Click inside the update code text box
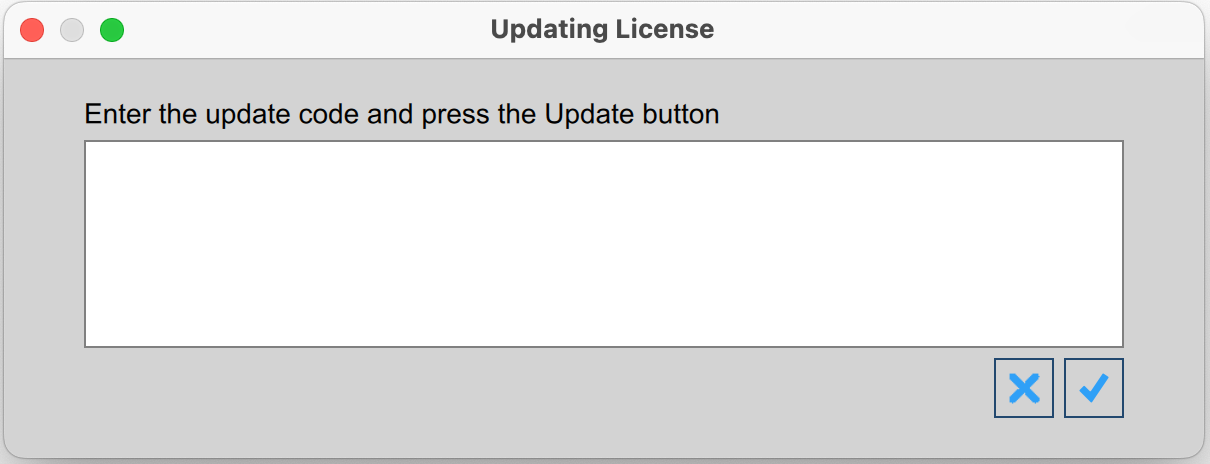Image resolution: width=1210 pixels, height=464 pixels. click(x=604, y=244)
